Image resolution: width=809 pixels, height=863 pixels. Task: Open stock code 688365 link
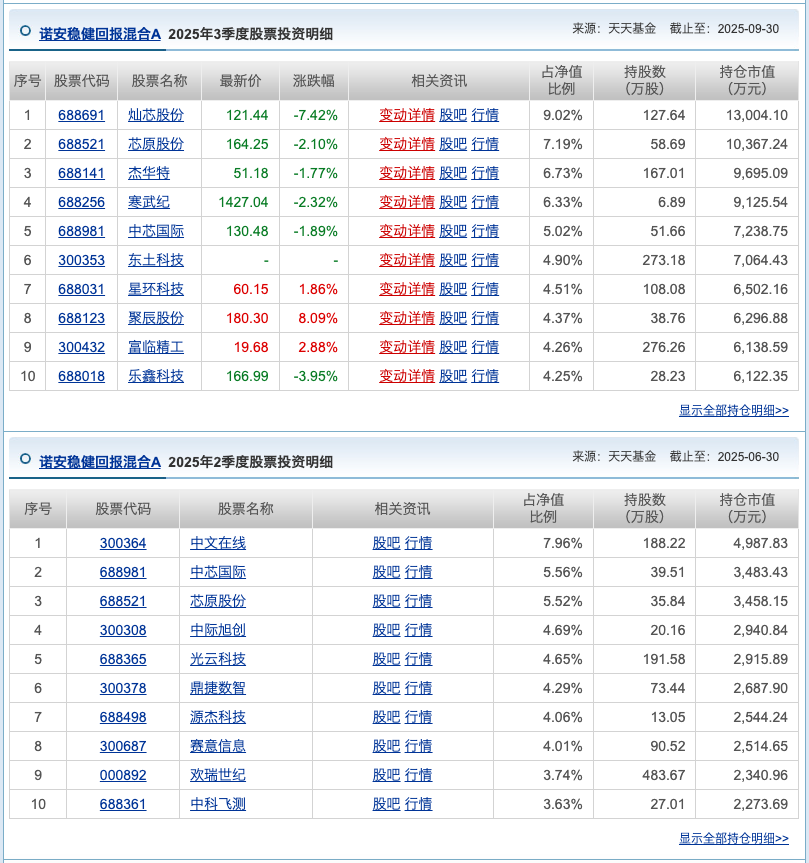(x=123, y=659)
